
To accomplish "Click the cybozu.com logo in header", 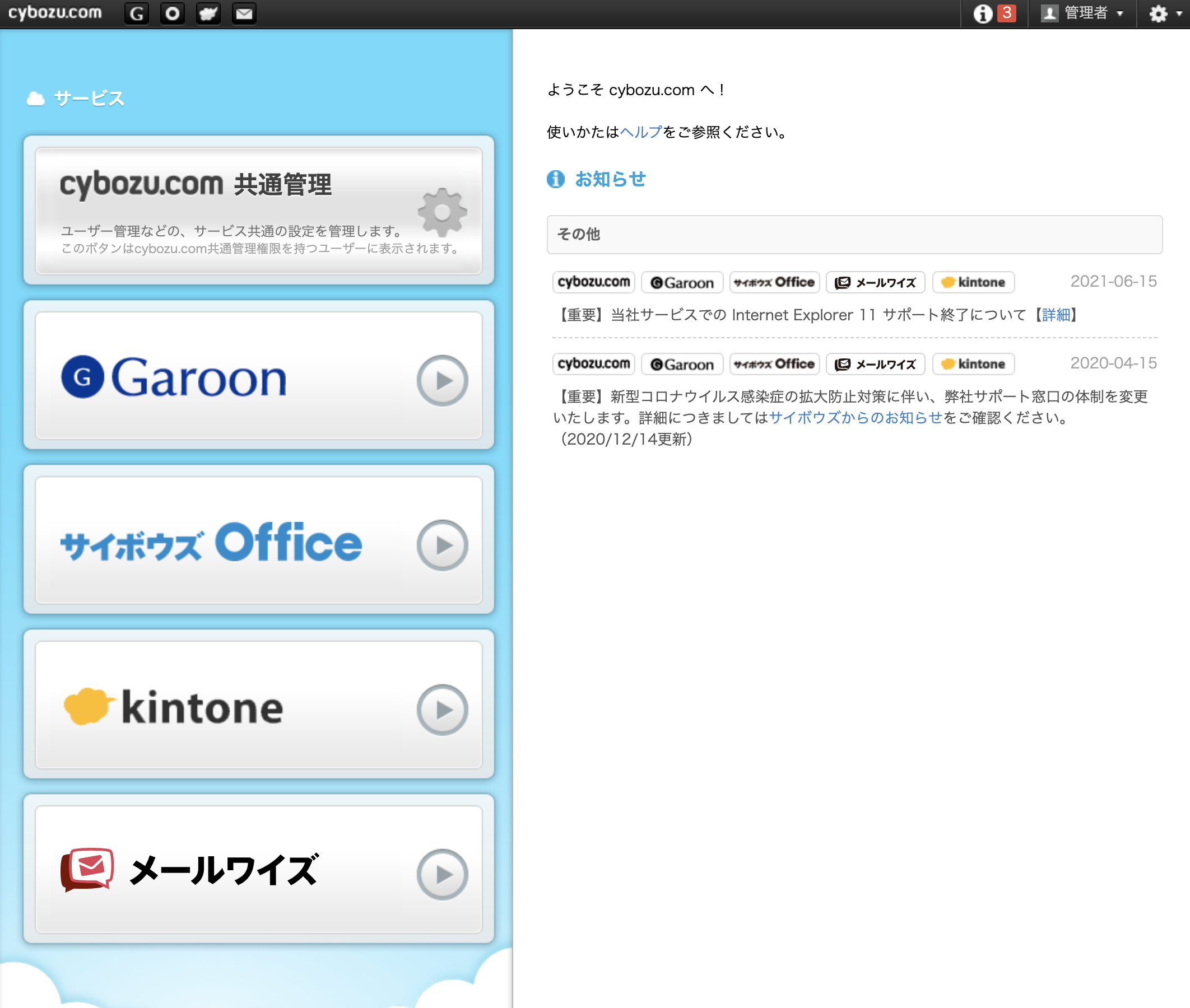I will [55, 12].
